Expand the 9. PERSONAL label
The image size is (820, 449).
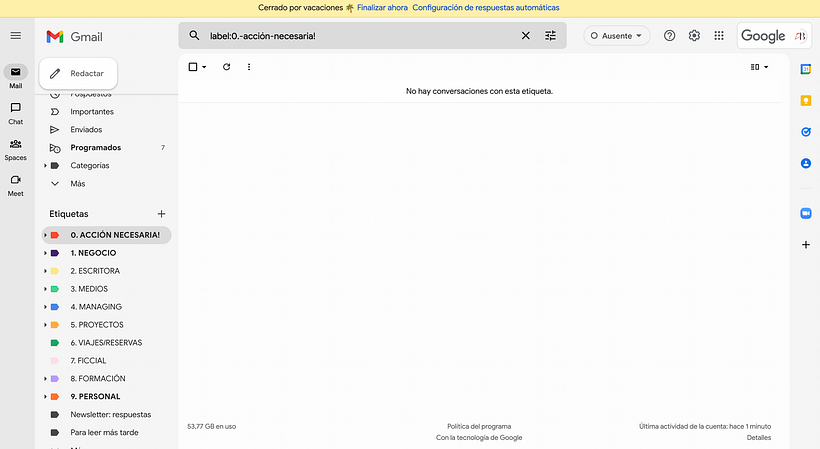(x=45, y=397)
